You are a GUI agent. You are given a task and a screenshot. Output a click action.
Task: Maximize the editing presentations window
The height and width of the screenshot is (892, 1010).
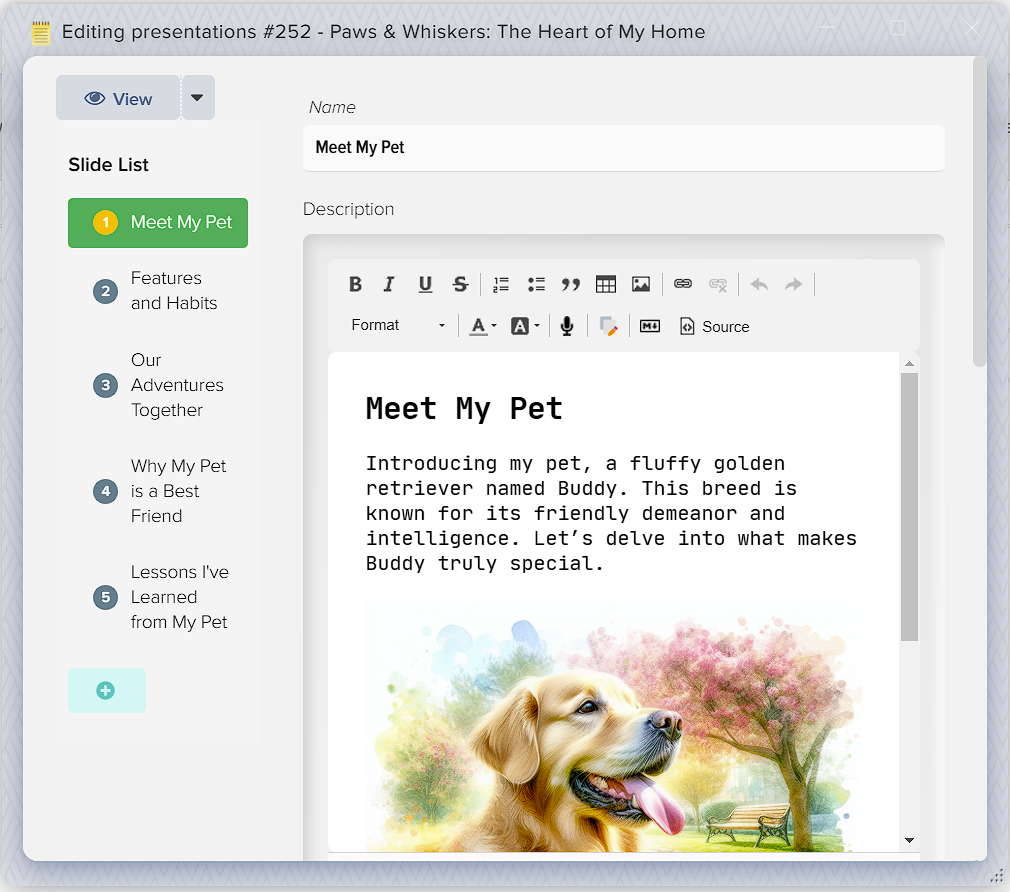point(898,28)
